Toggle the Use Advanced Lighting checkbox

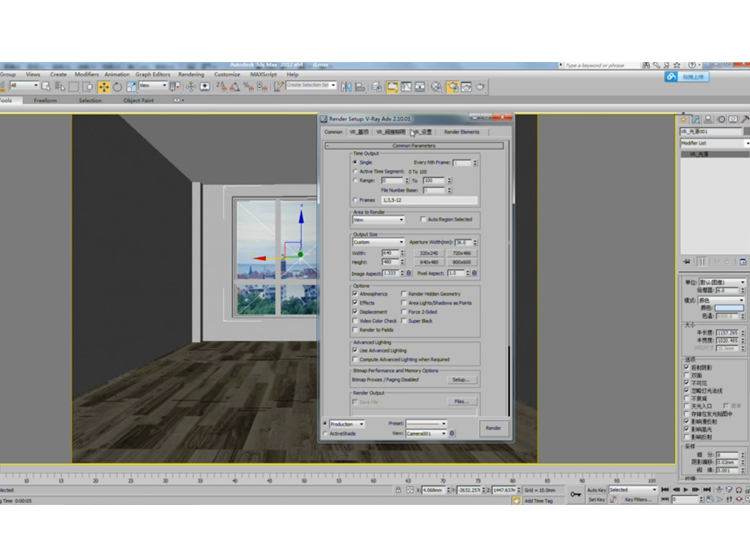pos(355,350)
